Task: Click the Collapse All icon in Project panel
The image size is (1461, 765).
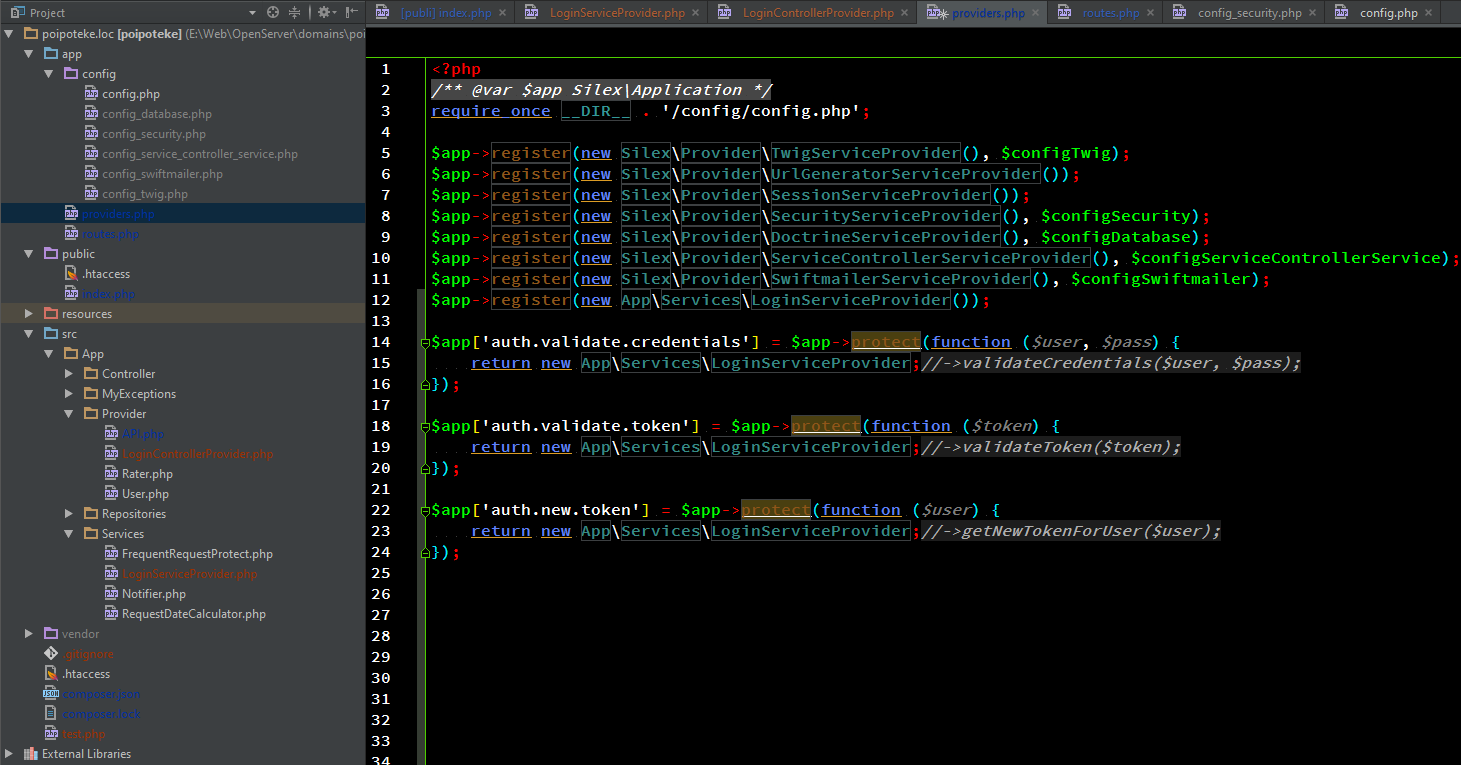Action: point(294,13)
